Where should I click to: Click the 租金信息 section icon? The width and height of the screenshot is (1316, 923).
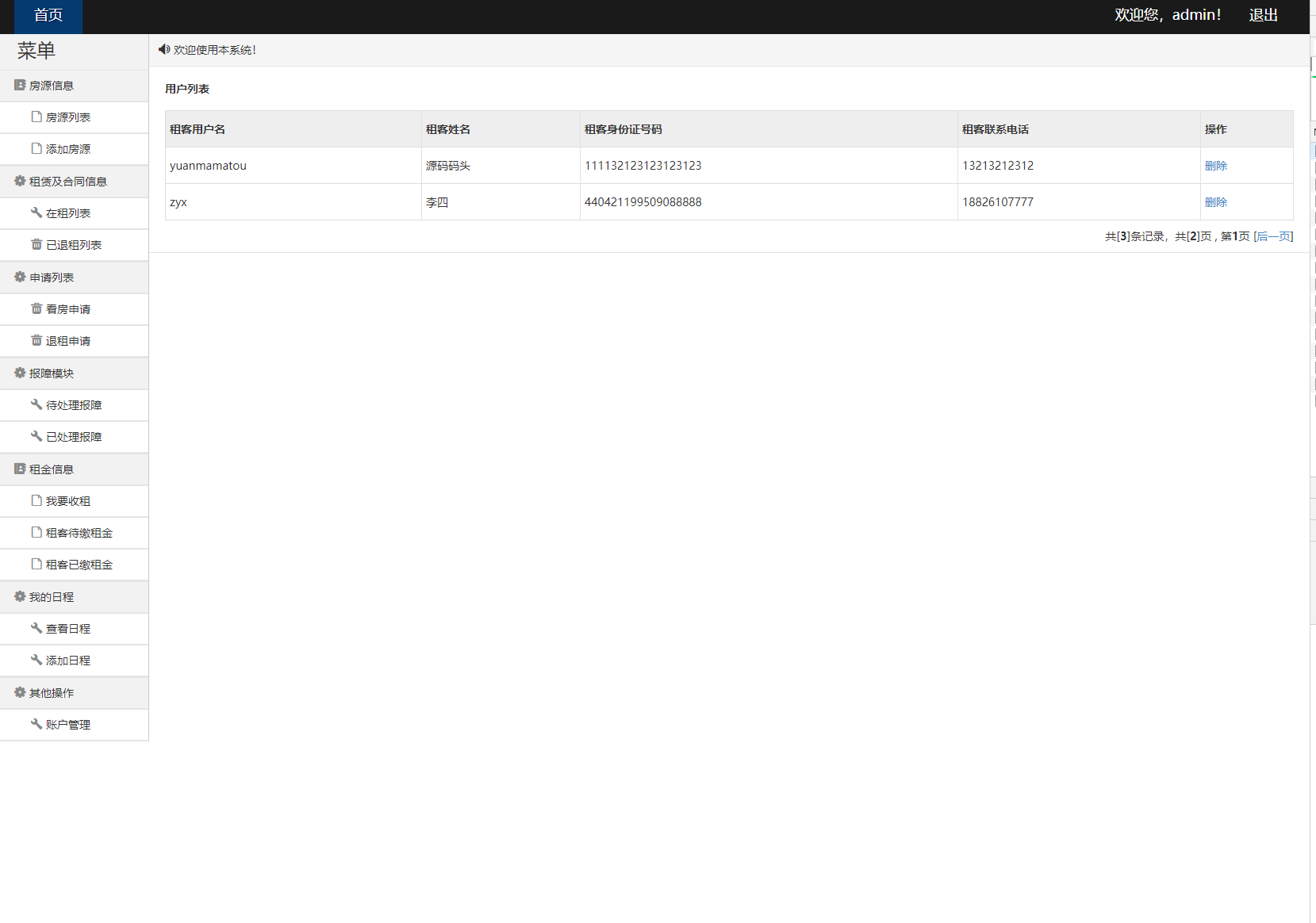20,469
